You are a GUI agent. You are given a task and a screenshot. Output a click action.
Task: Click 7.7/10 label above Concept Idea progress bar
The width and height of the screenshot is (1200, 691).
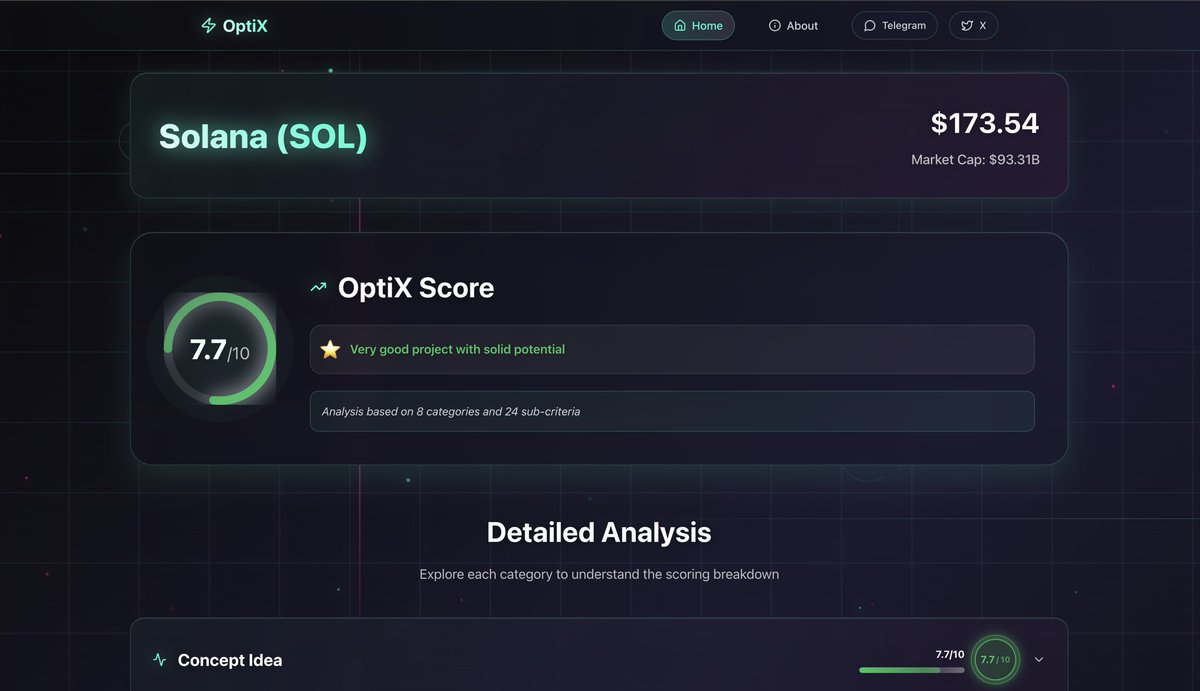(x=950, y=654)
